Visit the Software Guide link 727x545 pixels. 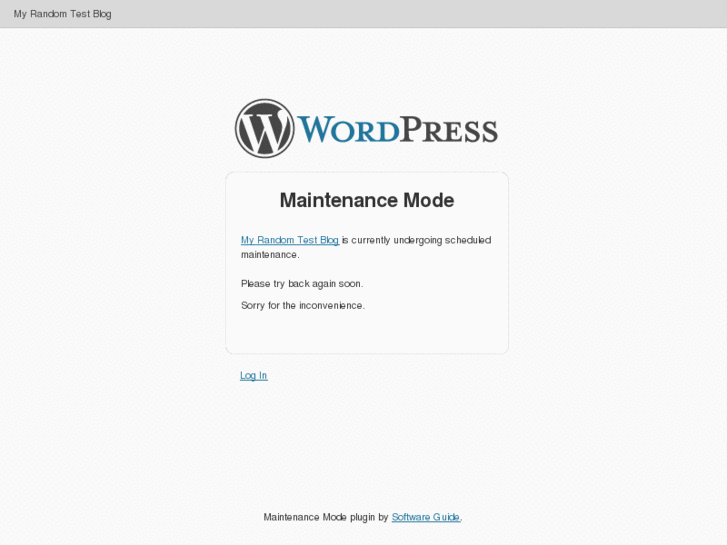click(426, 517)
